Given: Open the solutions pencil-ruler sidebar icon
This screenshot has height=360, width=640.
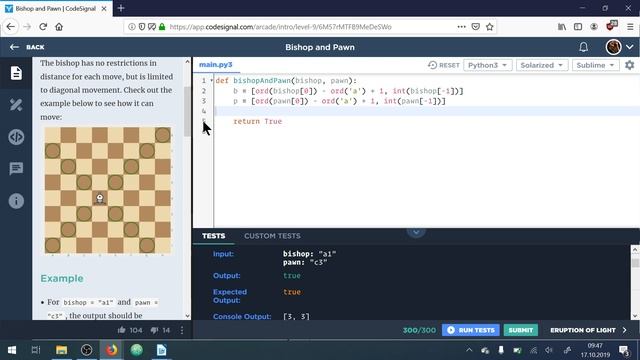Looking at the screenshot, I should (x=16, y=105).
